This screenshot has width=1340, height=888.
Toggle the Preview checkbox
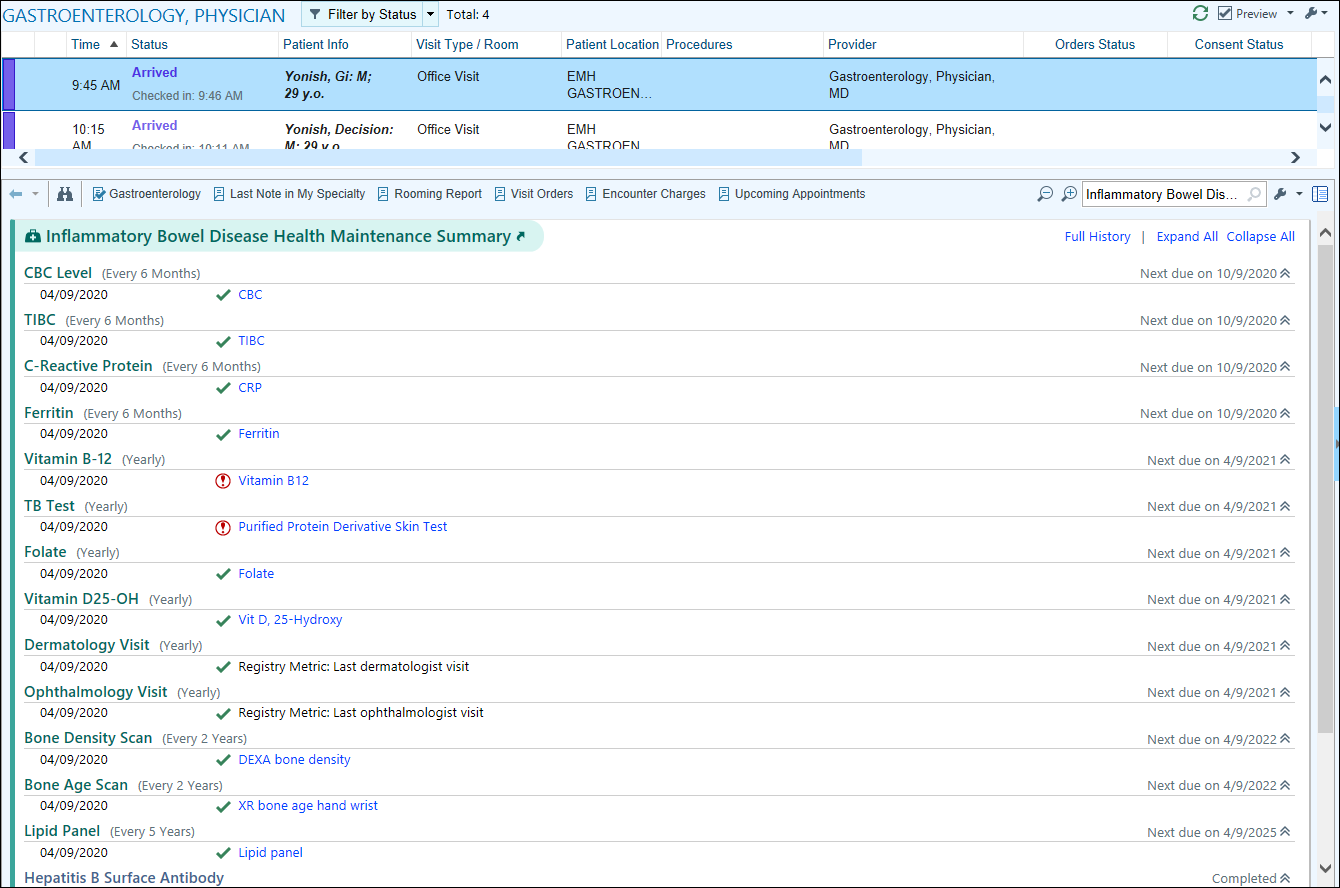point(1225,14)
